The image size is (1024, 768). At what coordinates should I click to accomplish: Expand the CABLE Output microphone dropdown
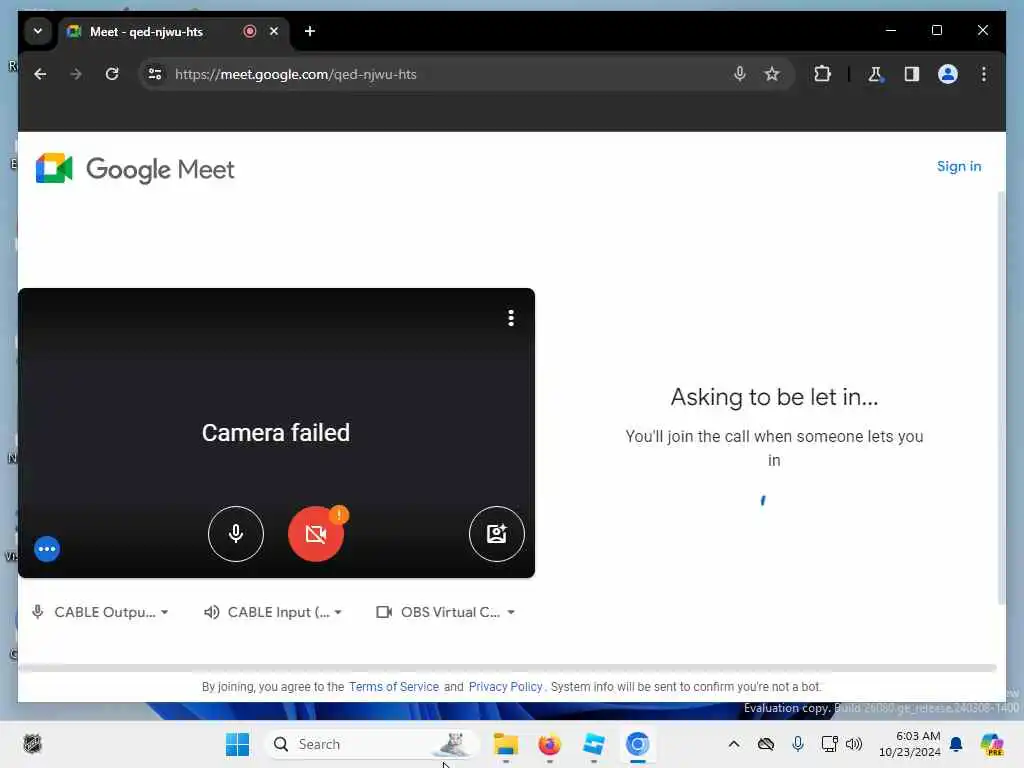[x=100, y=612]
